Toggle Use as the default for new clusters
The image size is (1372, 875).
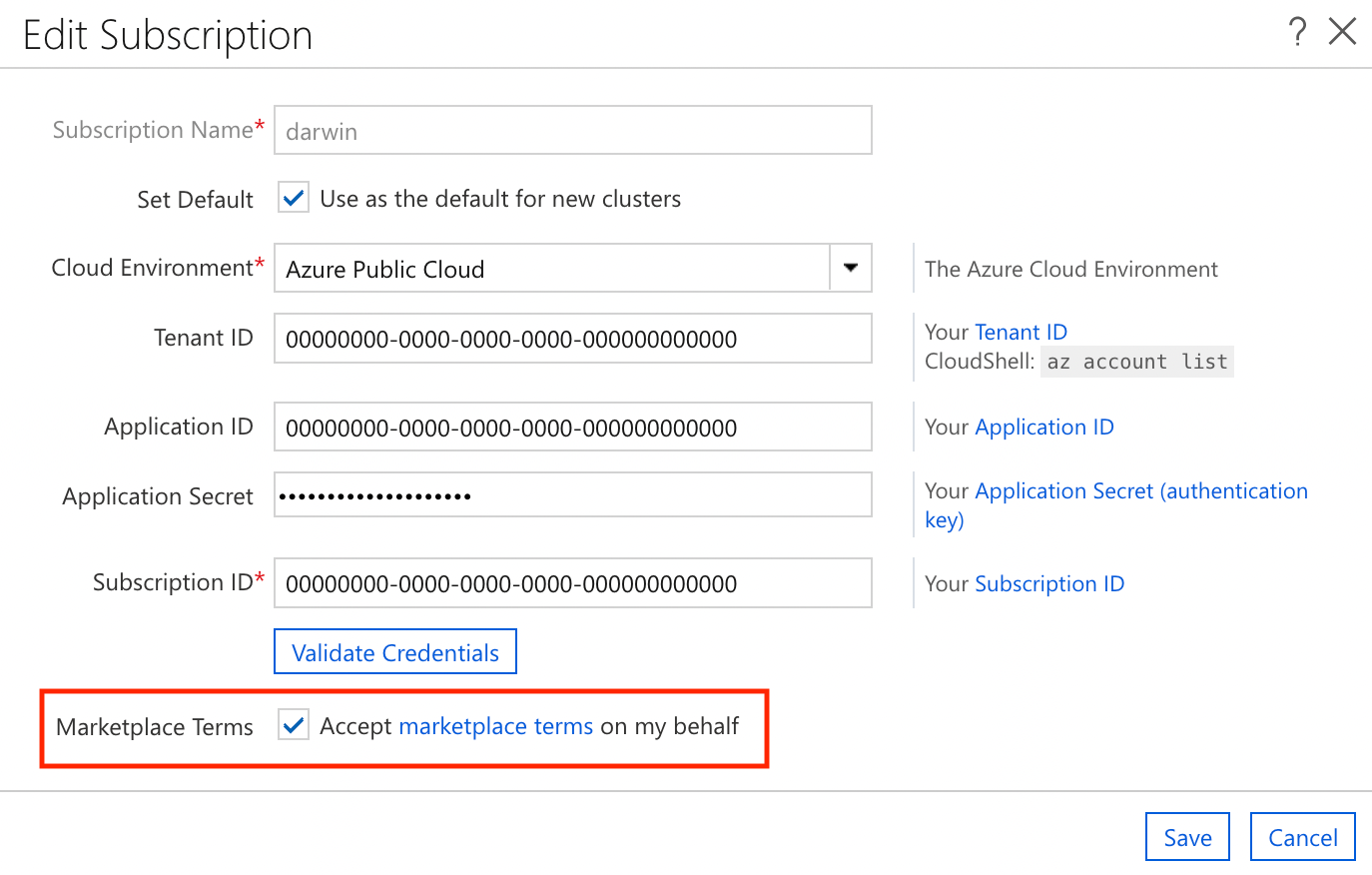coord(294,198)
